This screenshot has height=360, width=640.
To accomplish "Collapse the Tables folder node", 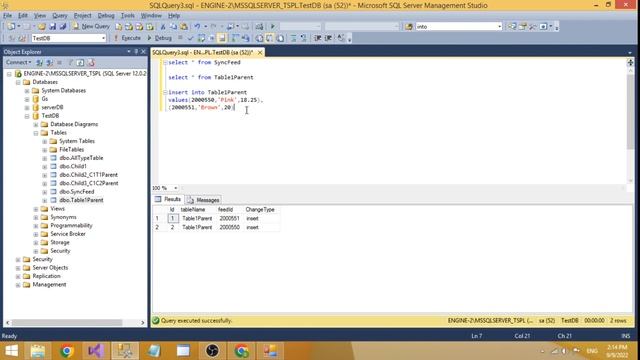I will point(36,133).
